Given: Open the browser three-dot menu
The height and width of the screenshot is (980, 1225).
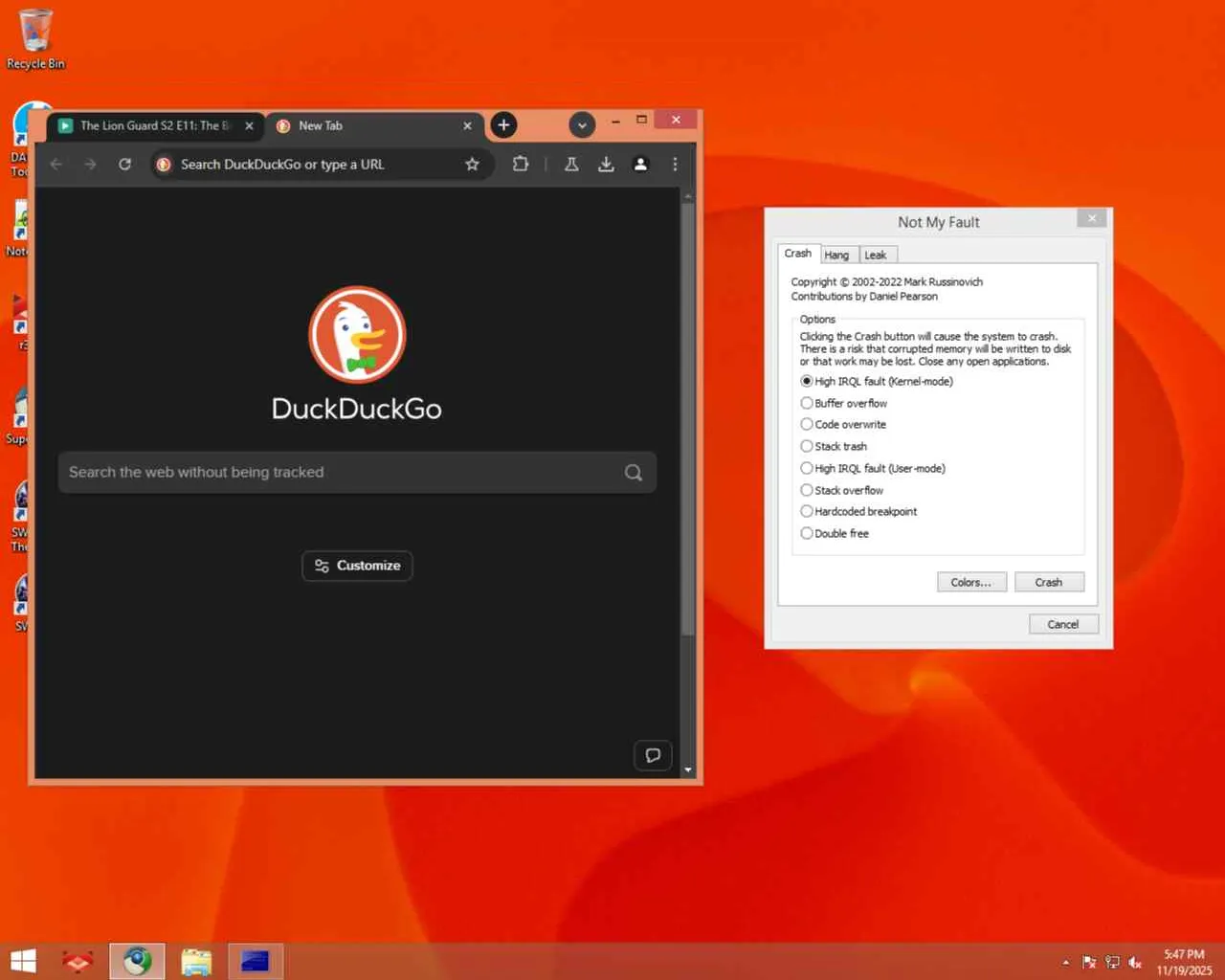Looking at the screenshot, I should [x=675, y=165].
